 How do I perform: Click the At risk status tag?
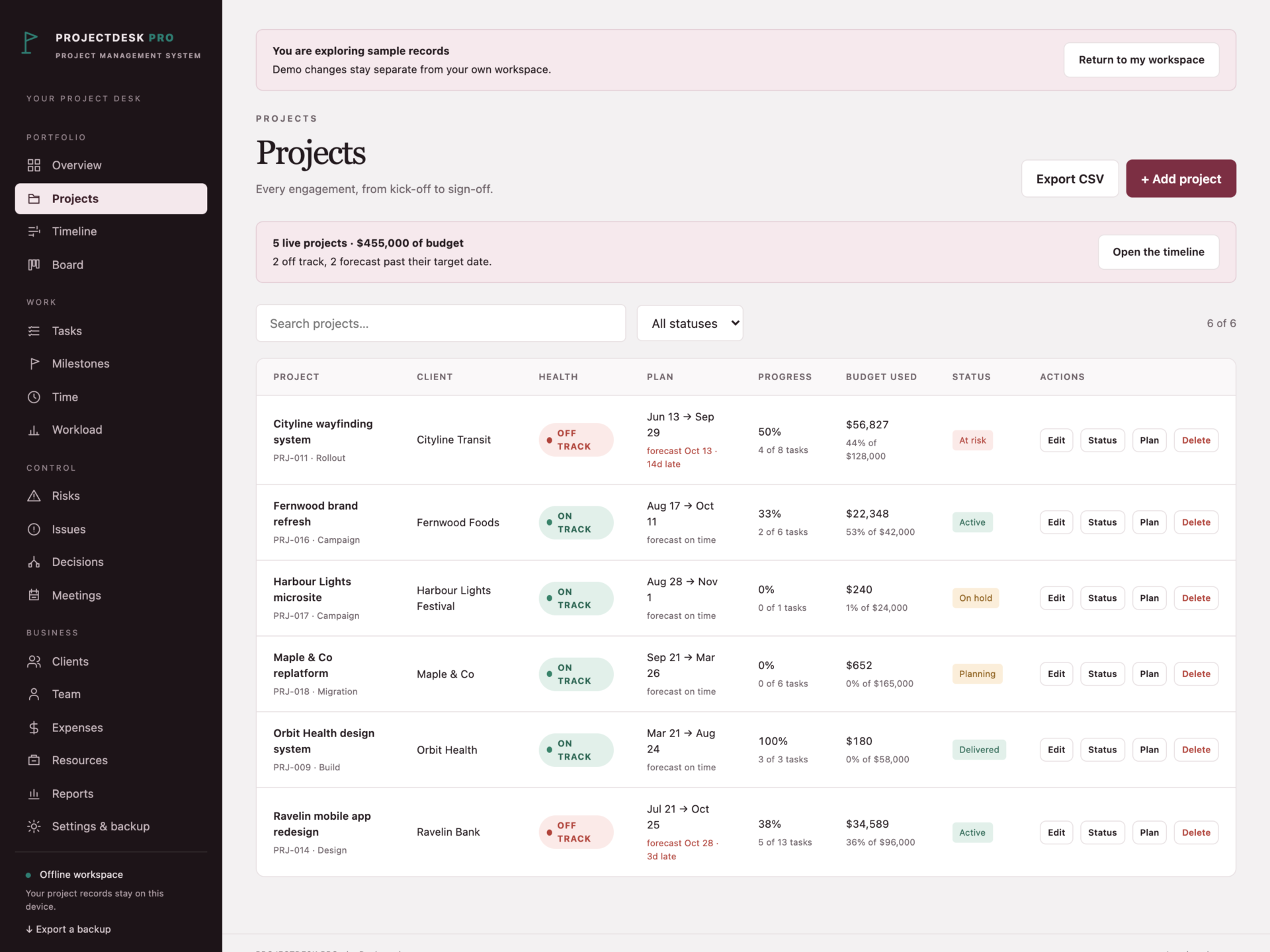point(972,440)
